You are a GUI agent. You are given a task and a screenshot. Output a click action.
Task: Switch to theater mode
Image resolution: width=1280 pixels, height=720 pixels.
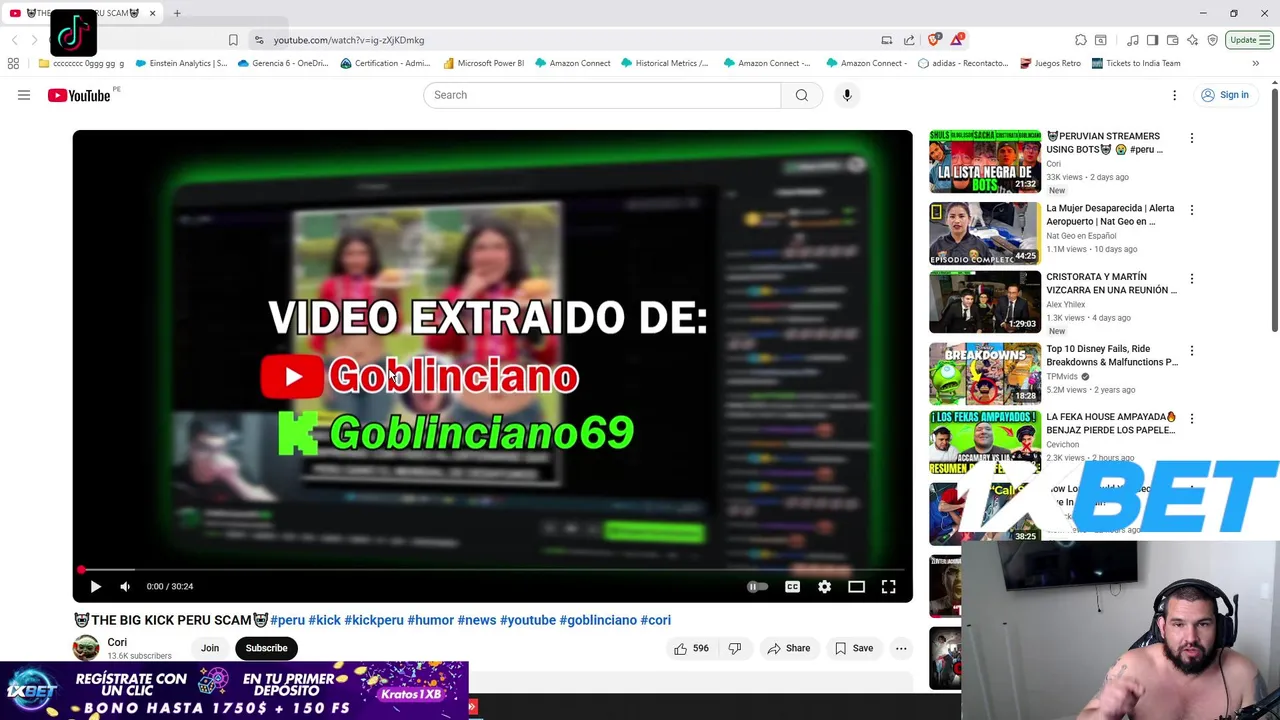856,587
